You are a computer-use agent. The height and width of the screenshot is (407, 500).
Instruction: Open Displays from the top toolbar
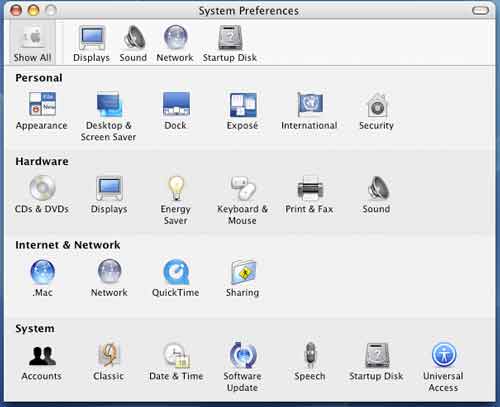[x=92, y=43]
